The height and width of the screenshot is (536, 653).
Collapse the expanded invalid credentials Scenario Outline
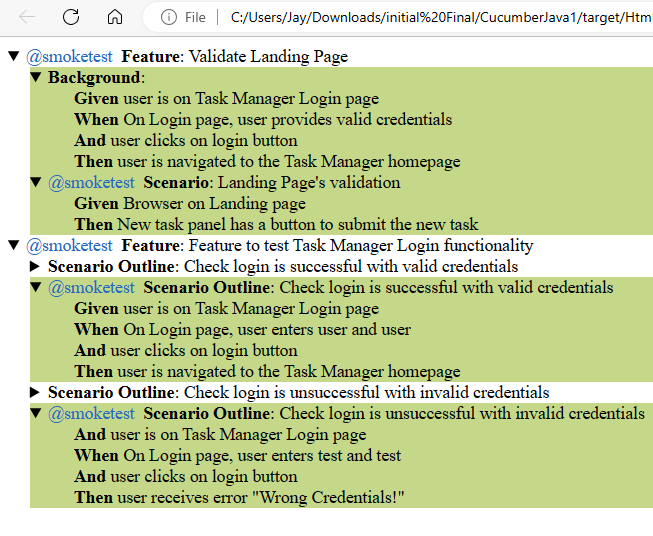[x=36, y=414]
